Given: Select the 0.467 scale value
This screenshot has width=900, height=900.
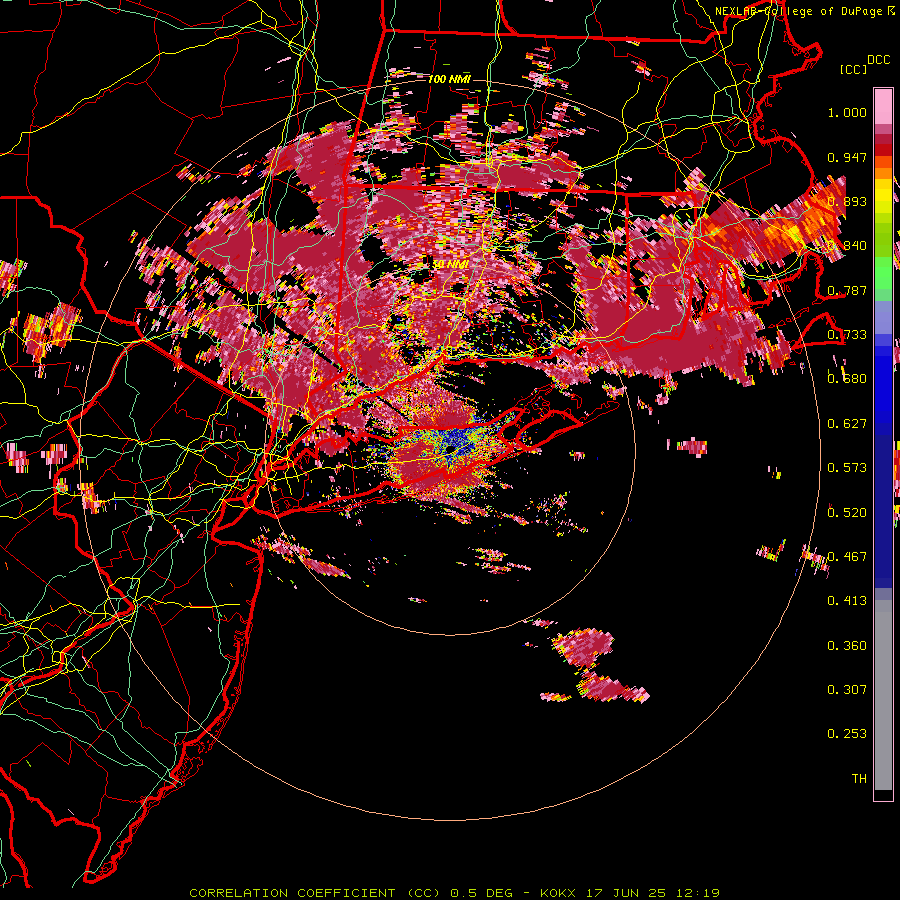Looking at the screenshot, I should pos(847,557).
